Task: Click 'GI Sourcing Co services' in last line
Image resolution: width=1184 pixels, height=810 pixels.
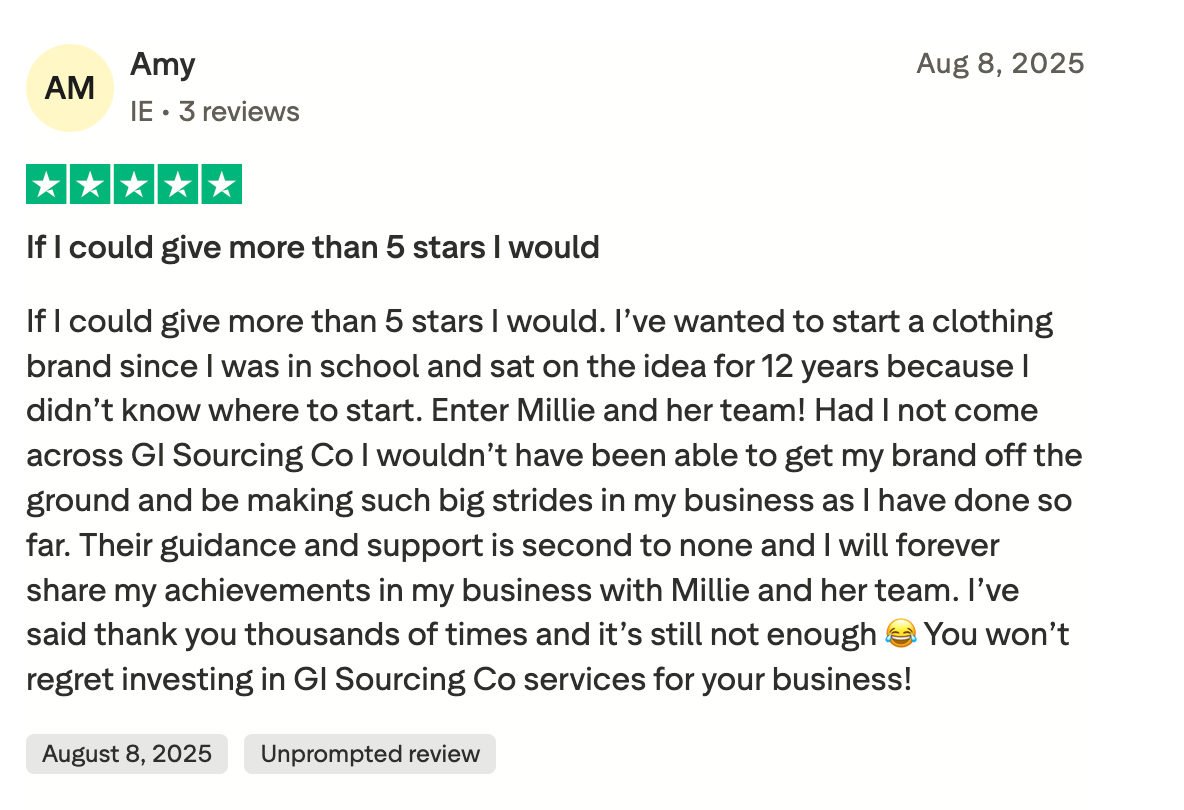Action: tap(470, 679)
